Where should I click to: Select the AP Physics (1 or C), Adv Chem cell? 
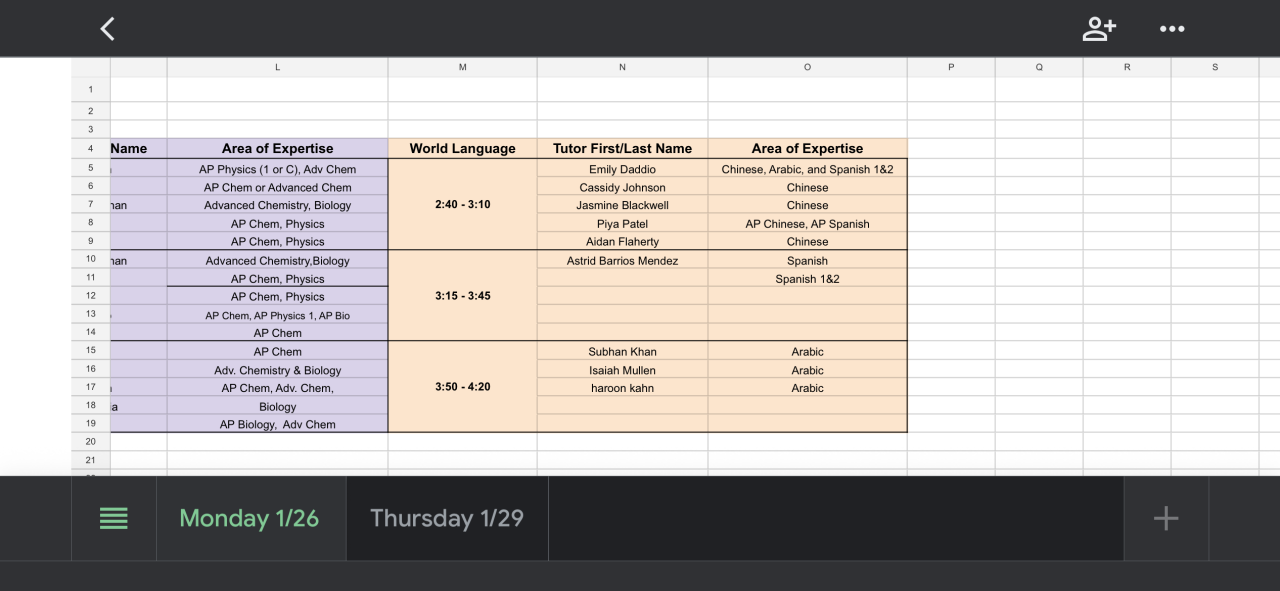pos(277,169)
